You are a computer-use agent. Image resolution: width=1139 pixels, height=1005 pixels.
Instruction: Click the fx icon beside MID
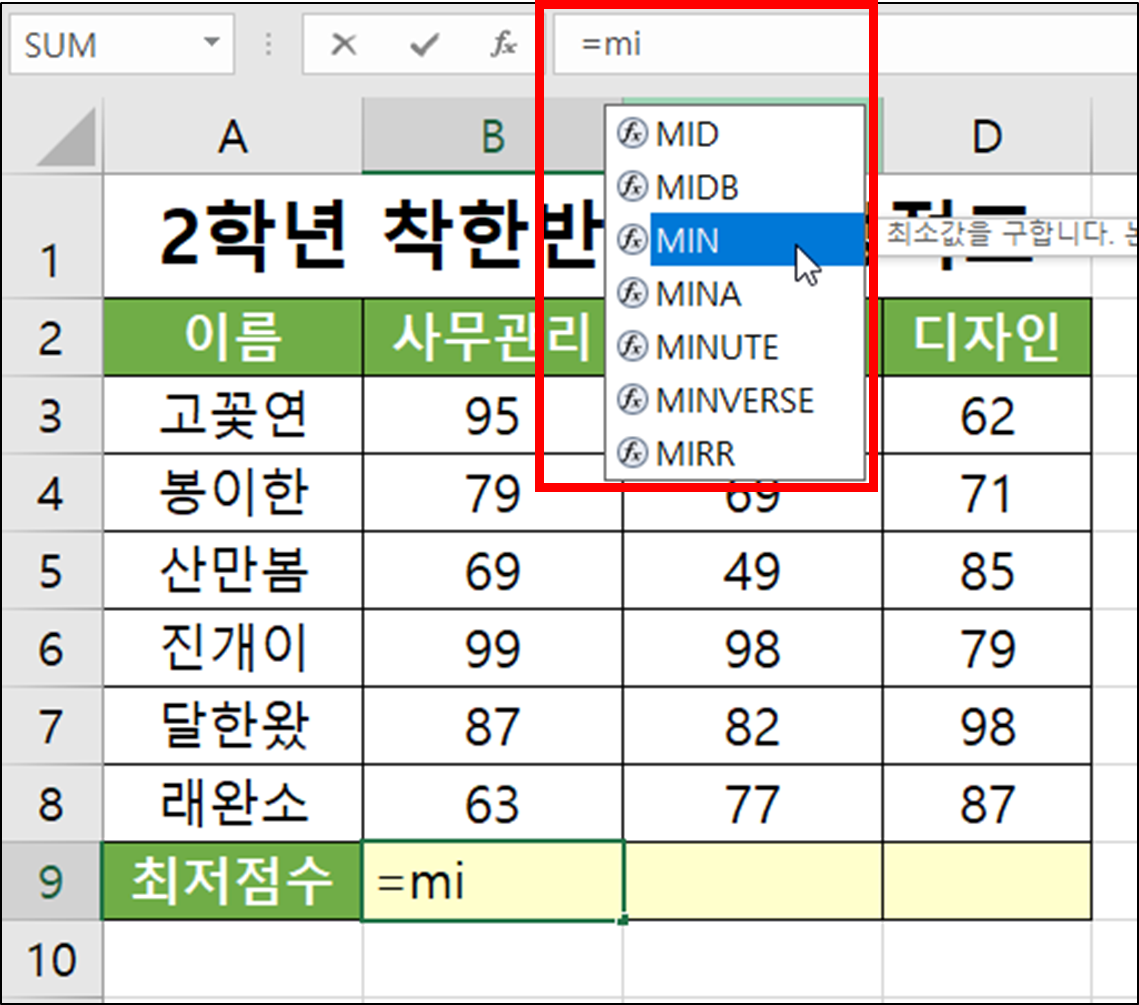632,134
